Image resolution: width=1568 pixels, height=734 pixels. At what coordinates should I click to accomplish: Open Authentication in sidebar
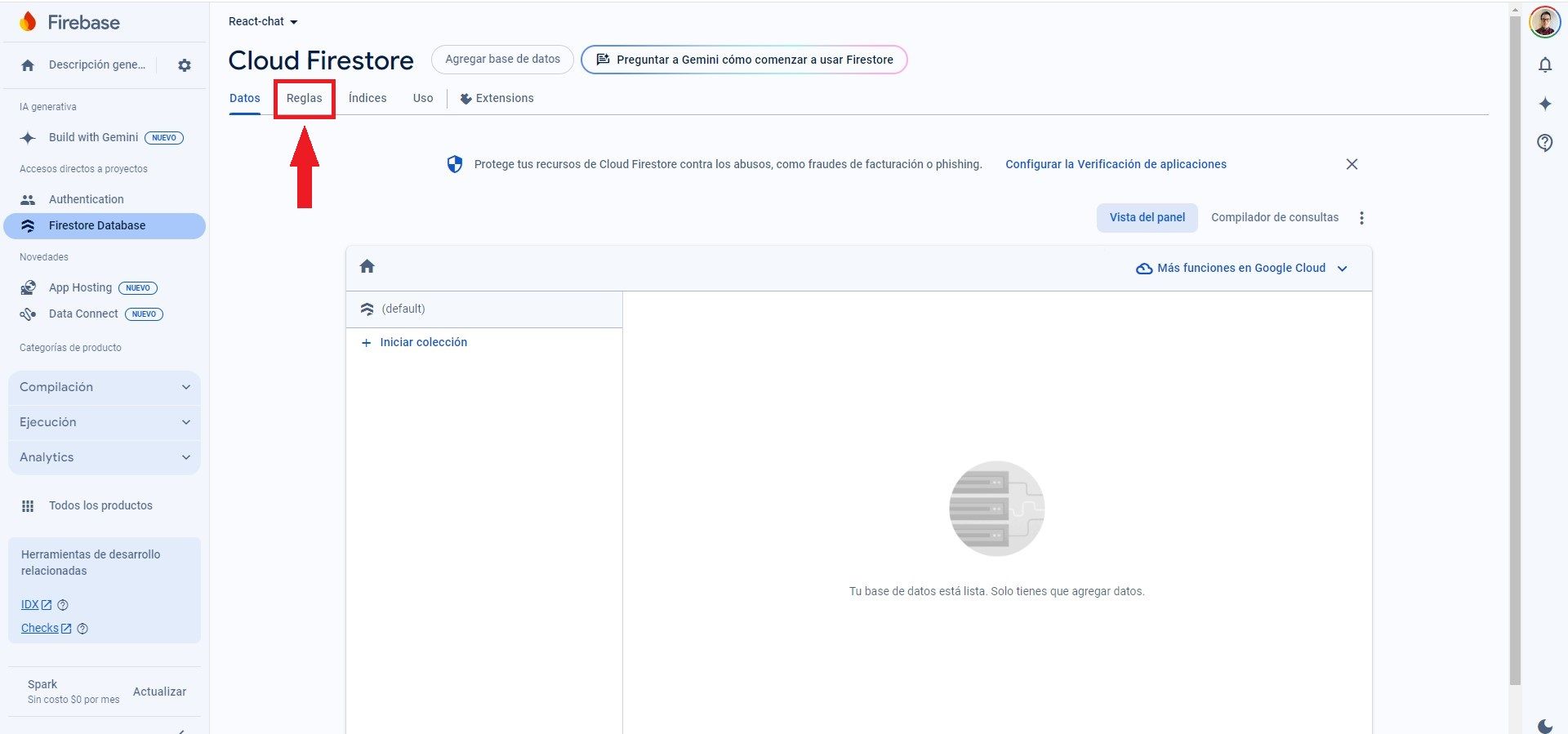point(87,199)
